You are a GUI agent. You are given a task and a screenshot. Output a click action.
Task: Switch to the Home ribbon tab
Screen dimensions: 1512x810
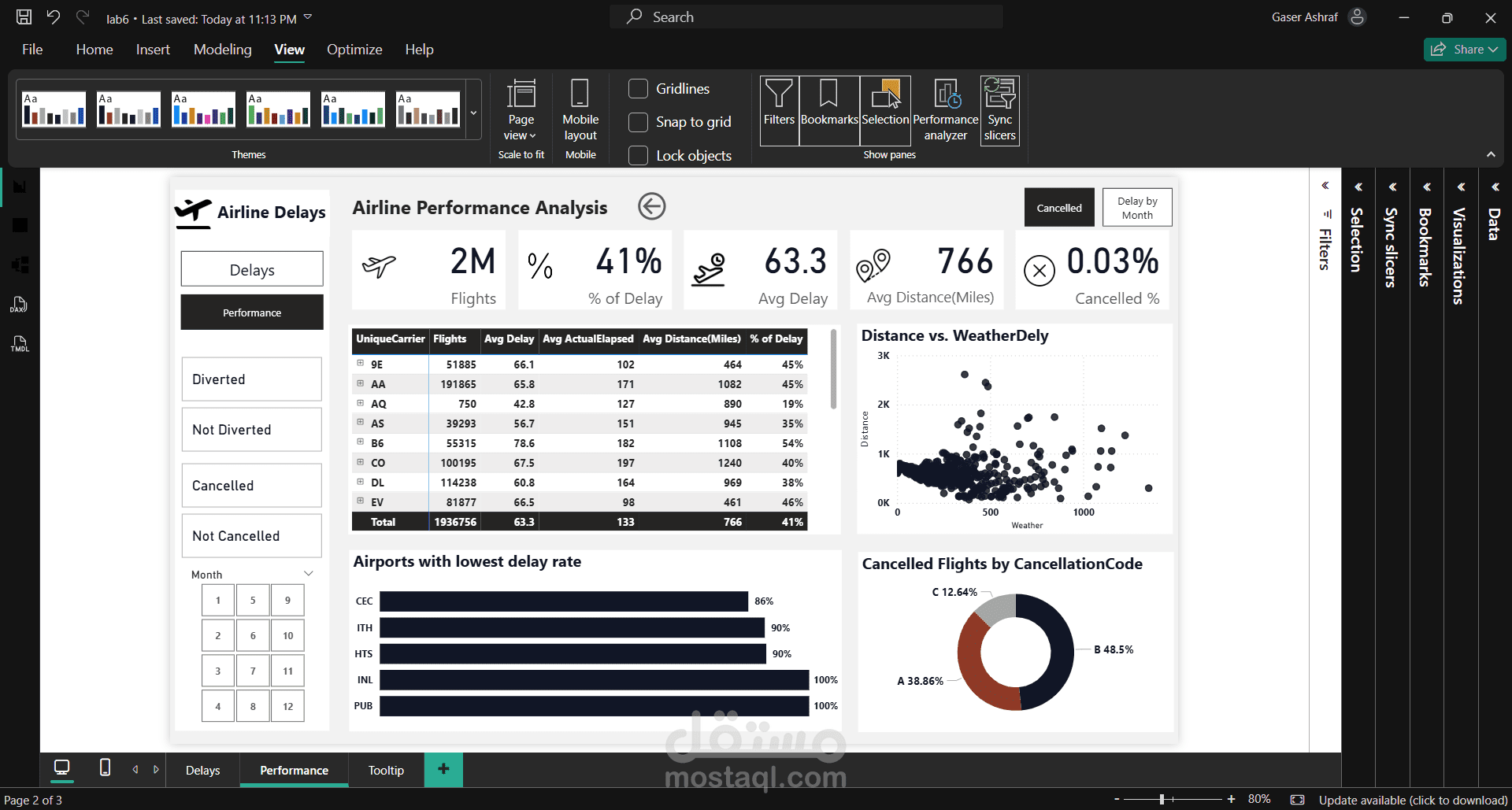pos(94,50)
